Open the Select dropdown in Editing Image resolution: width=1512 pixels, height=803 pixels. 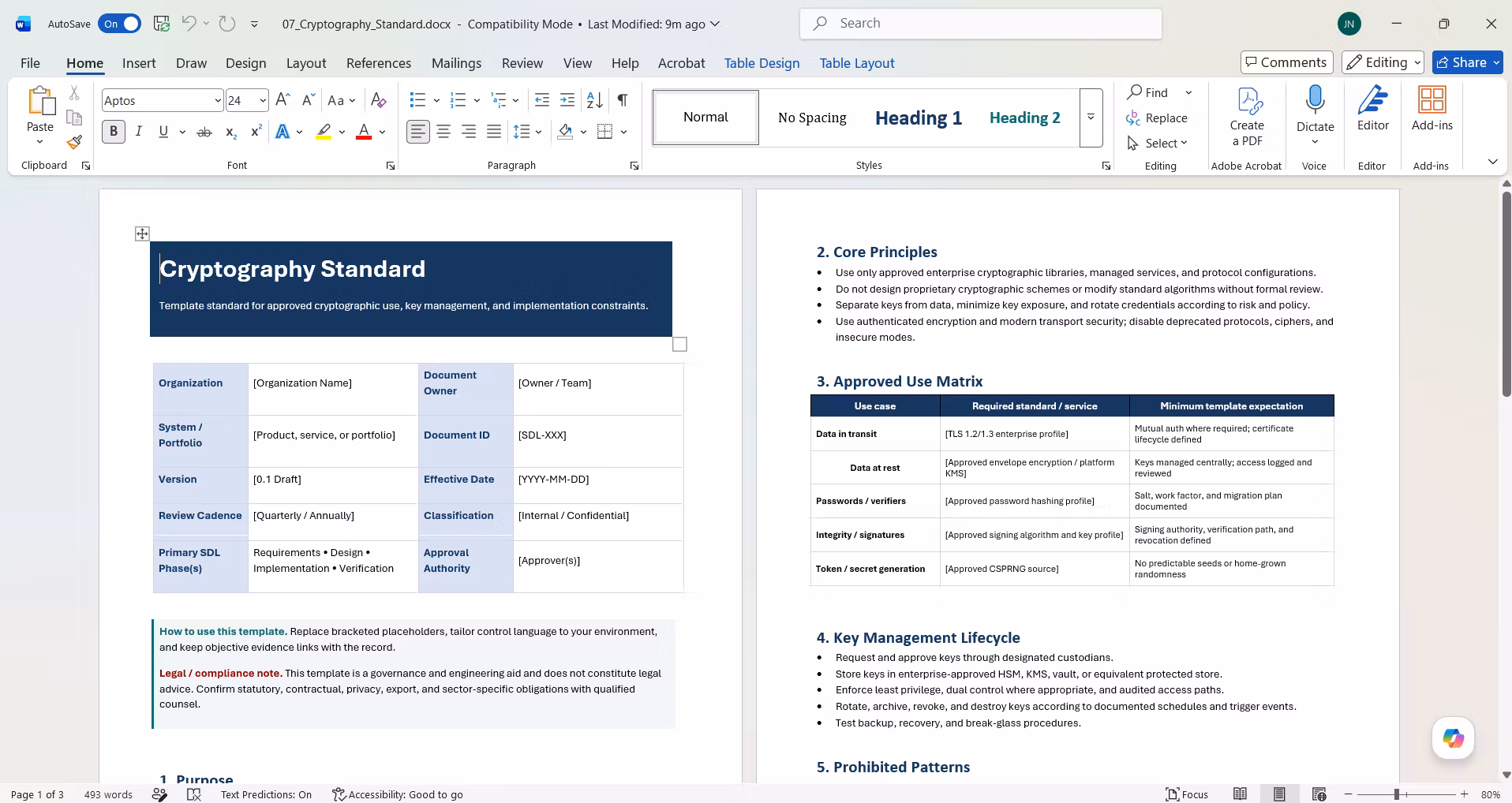click(x=1158, y=143)
